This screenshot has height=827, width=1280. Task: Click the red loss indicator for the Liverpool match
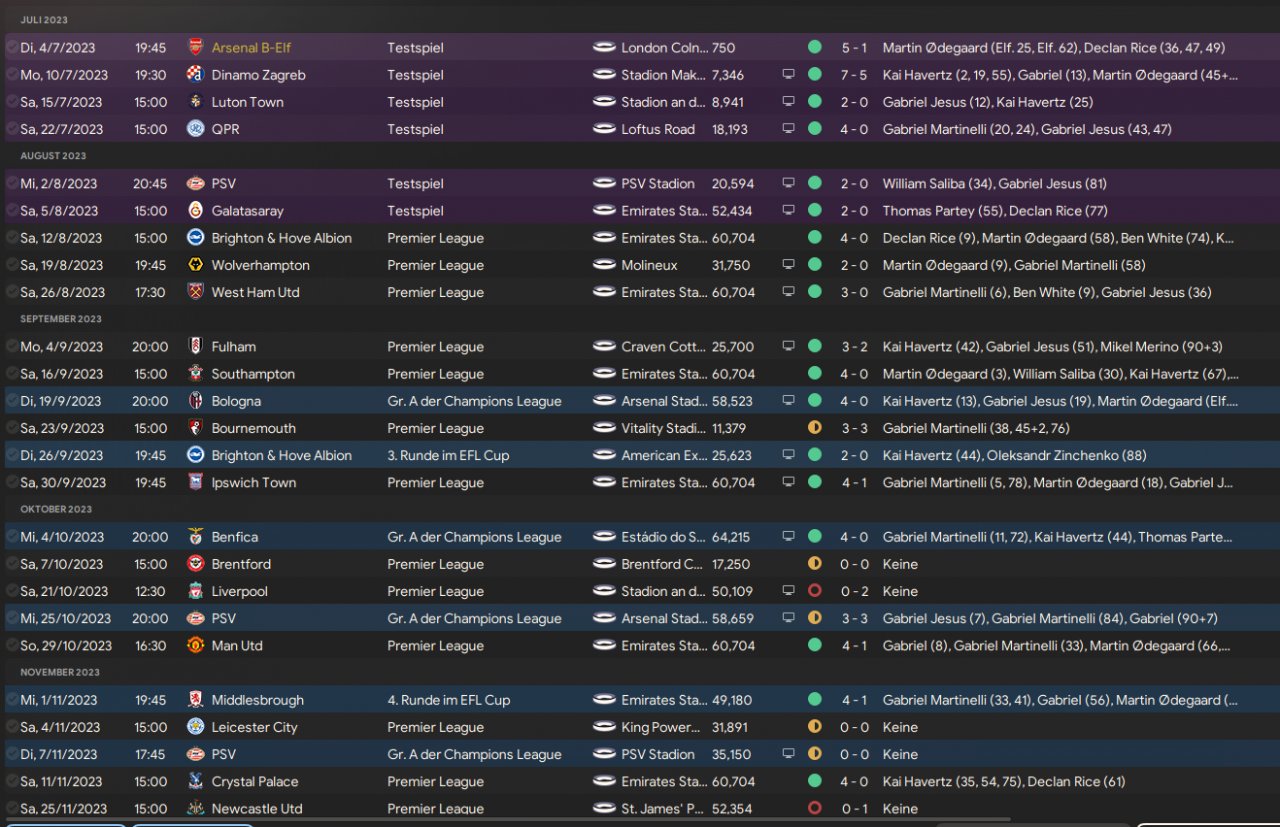pyautogui.click(x=815, y=591)
